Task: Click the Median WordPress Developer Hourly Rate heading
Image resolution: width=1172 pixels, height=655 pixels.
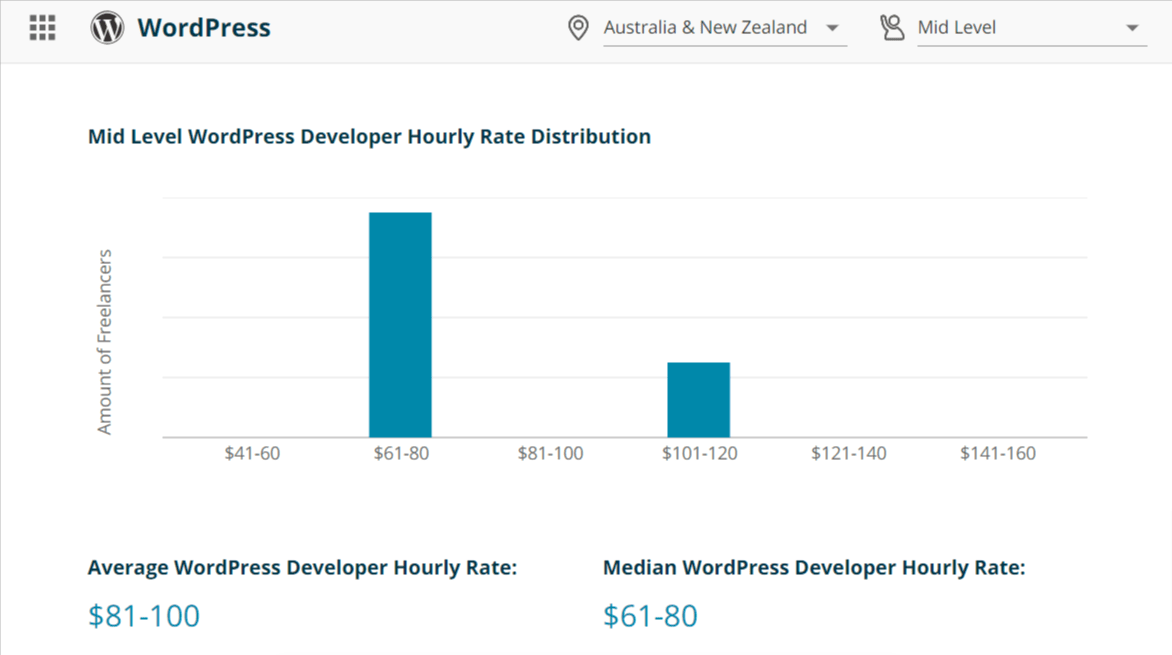Action: pos(813,567)
